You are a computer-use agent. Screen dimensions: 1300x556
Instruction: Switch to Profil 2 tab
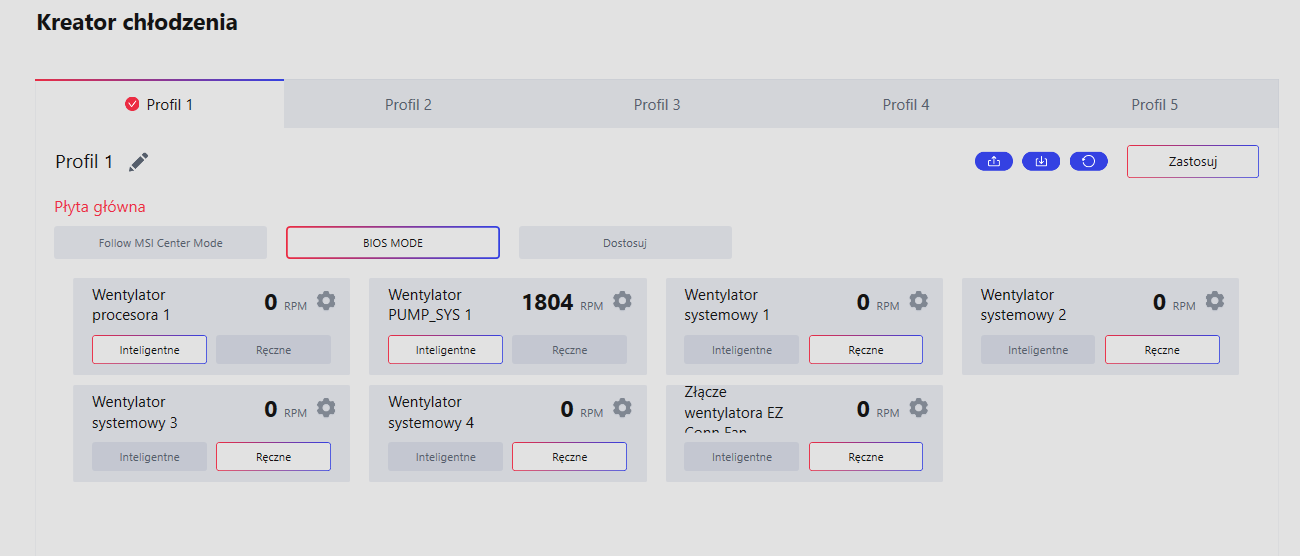[x=408, y=105]
